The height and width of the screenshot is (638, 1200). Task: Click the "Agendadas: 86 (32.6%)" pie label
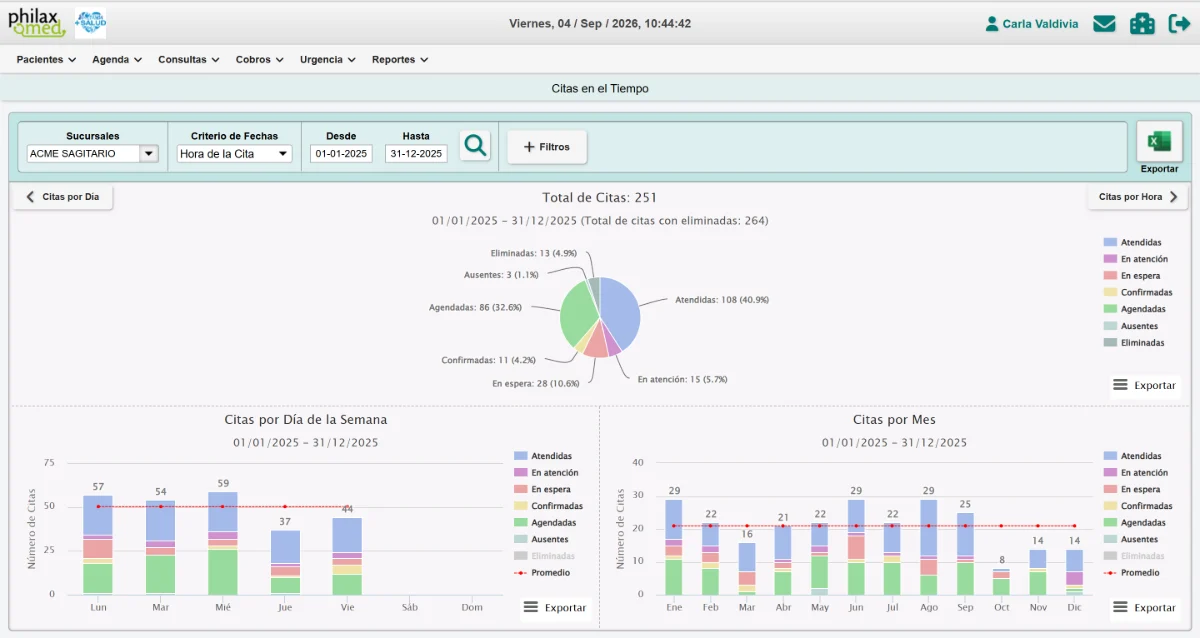[475, 307]
